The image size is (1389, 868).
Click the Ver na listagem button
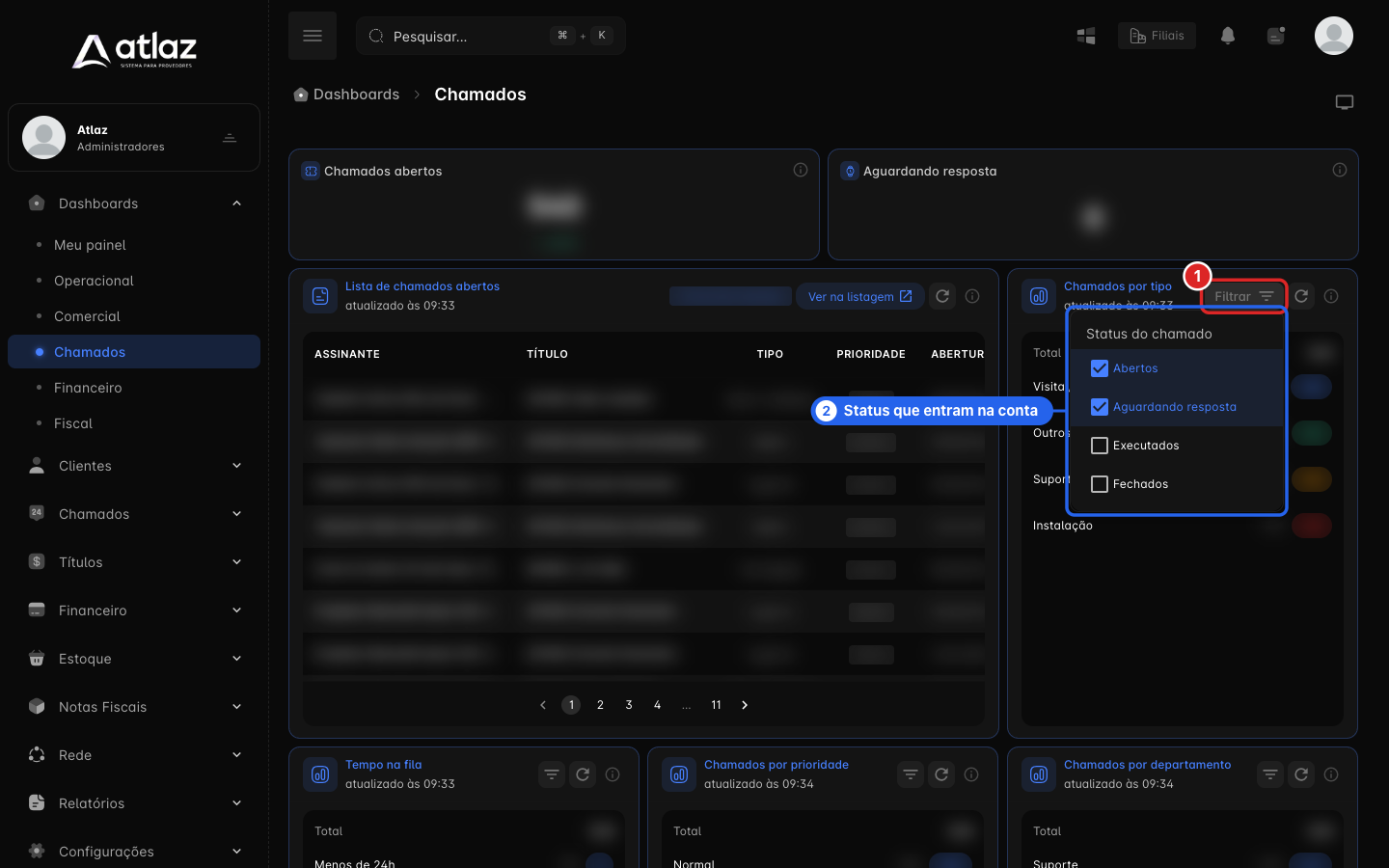point(859,296)
